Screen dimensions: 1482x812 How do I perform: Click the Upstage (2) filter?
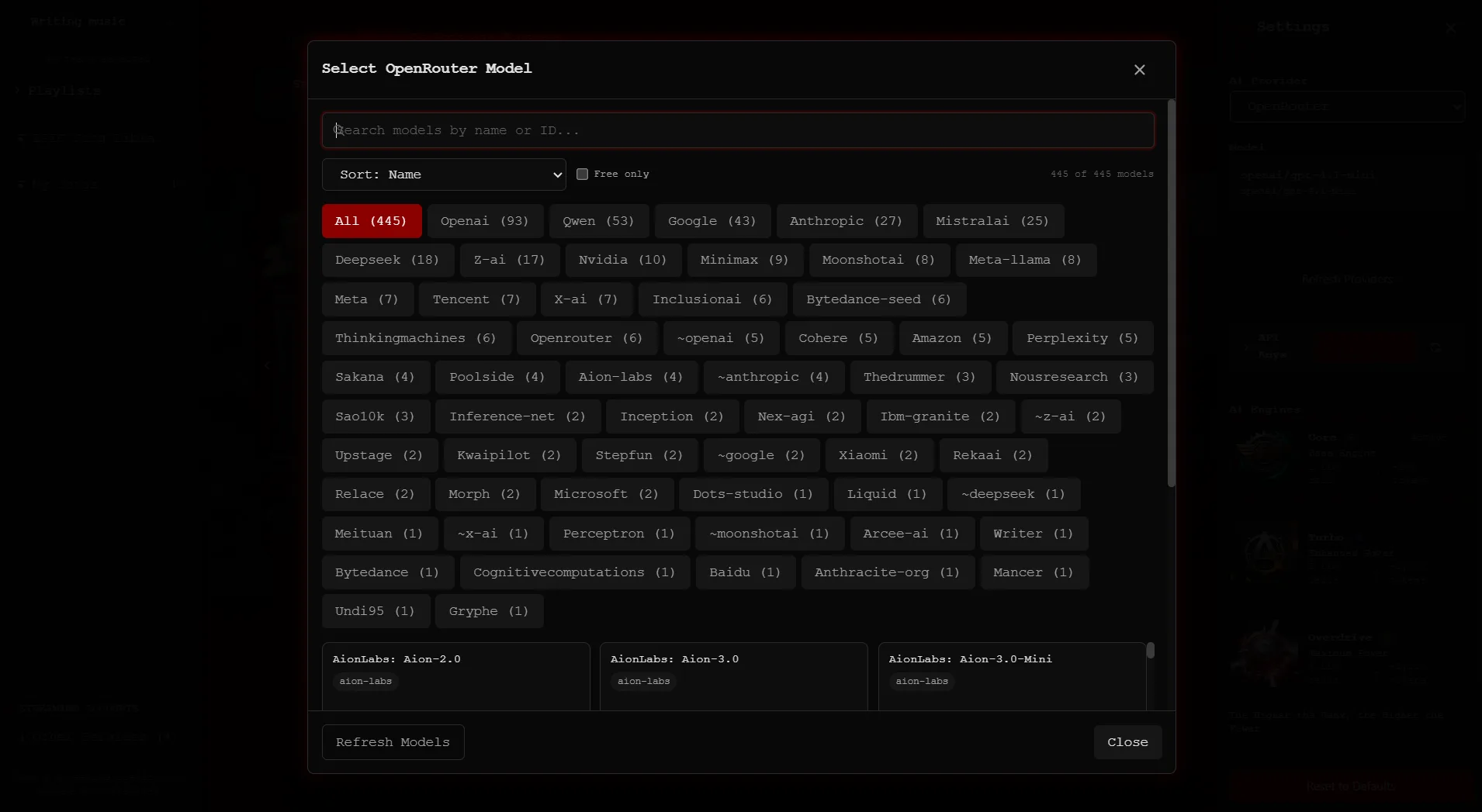(x=379, y=455)
